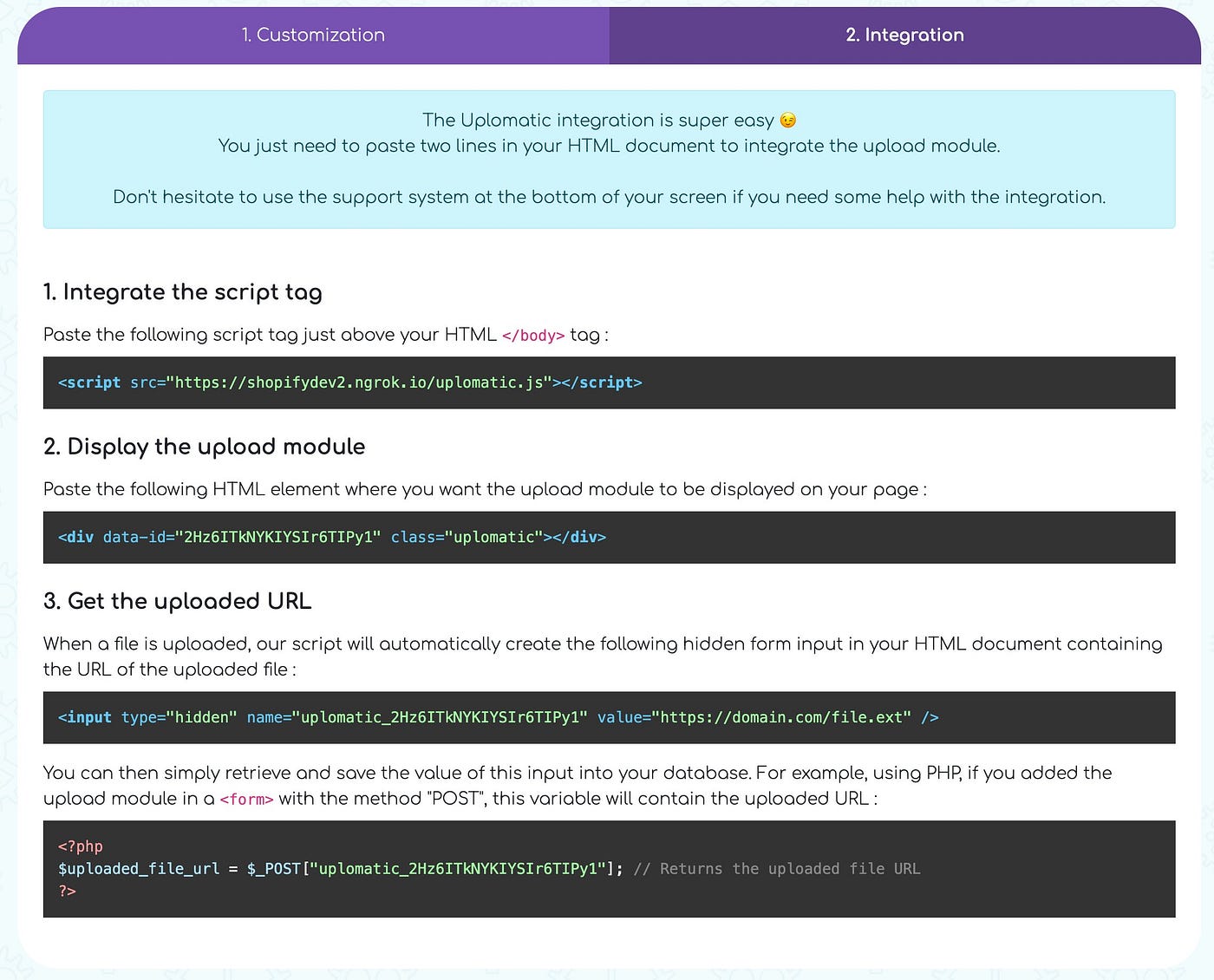Select the 2. Integration tab
This screenshot has height=980, width=1214.
click(x=904, y=36)
